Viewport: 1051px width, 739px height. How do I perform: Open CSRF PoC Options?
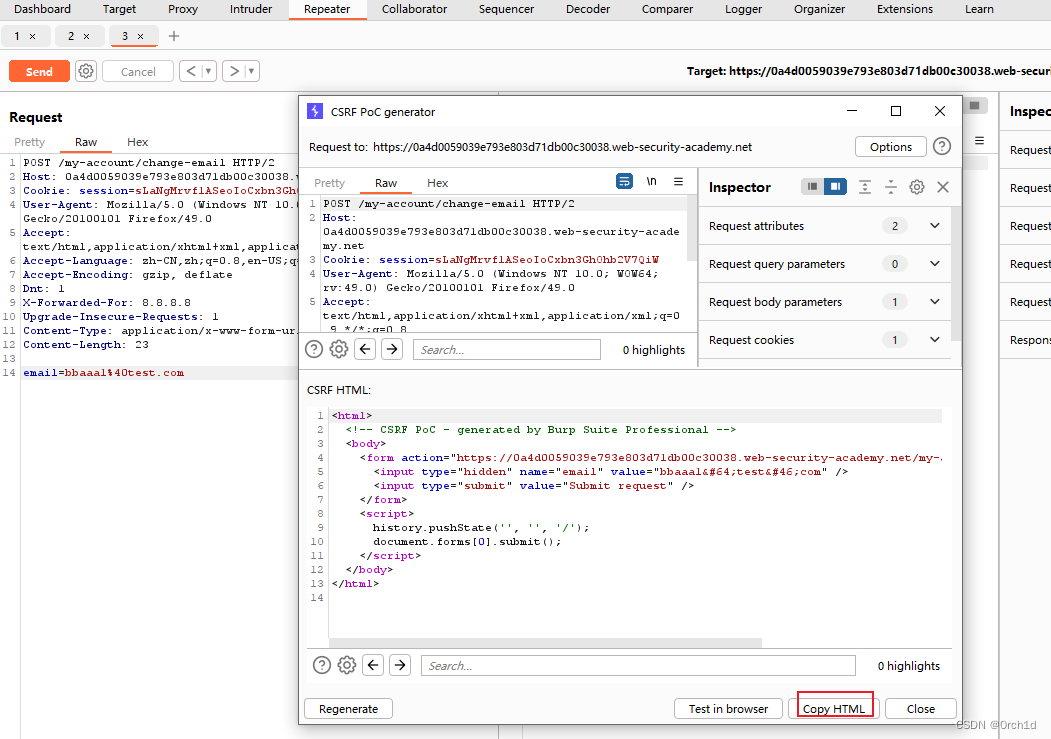click(891, 147)
